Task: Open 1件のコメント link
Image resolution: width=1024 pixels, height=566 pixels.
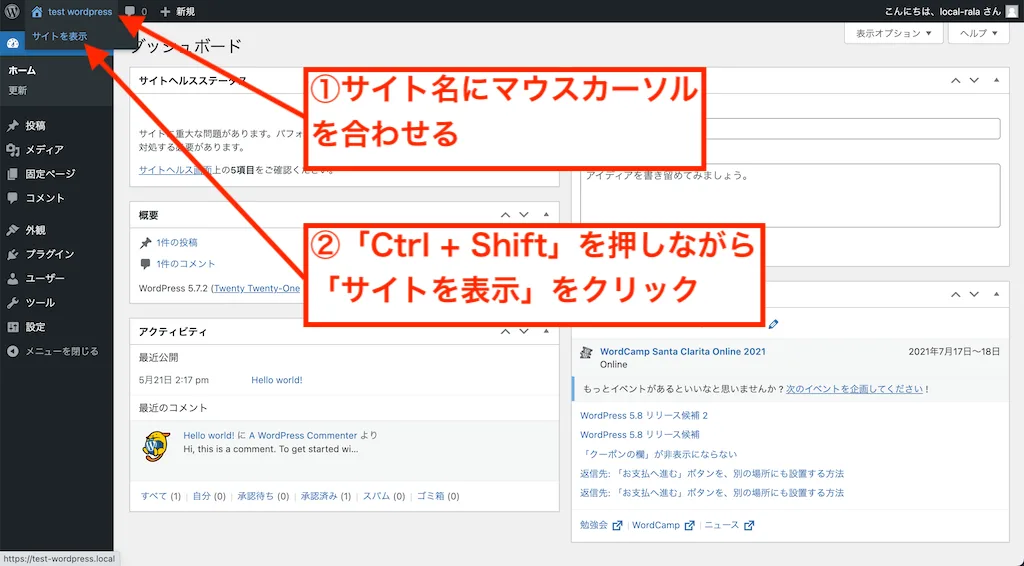Action: [185, 264]
